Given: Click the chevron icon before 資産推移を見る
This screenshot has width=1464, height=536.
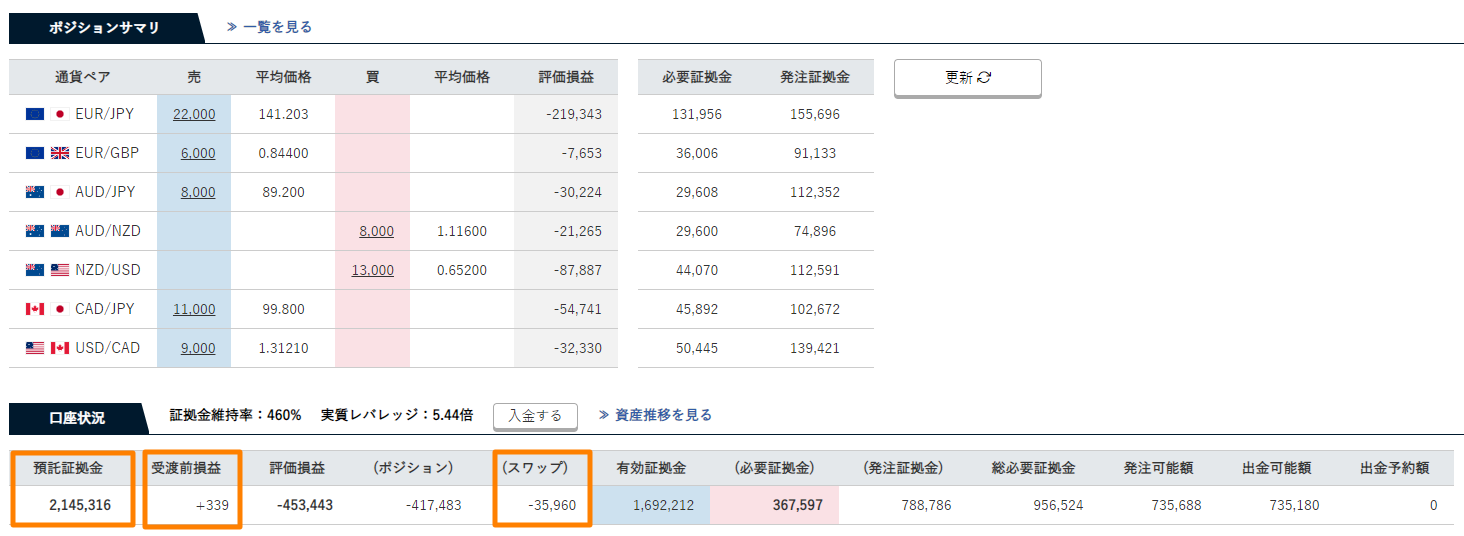Looking at the screenshot, I should (604, 415).
